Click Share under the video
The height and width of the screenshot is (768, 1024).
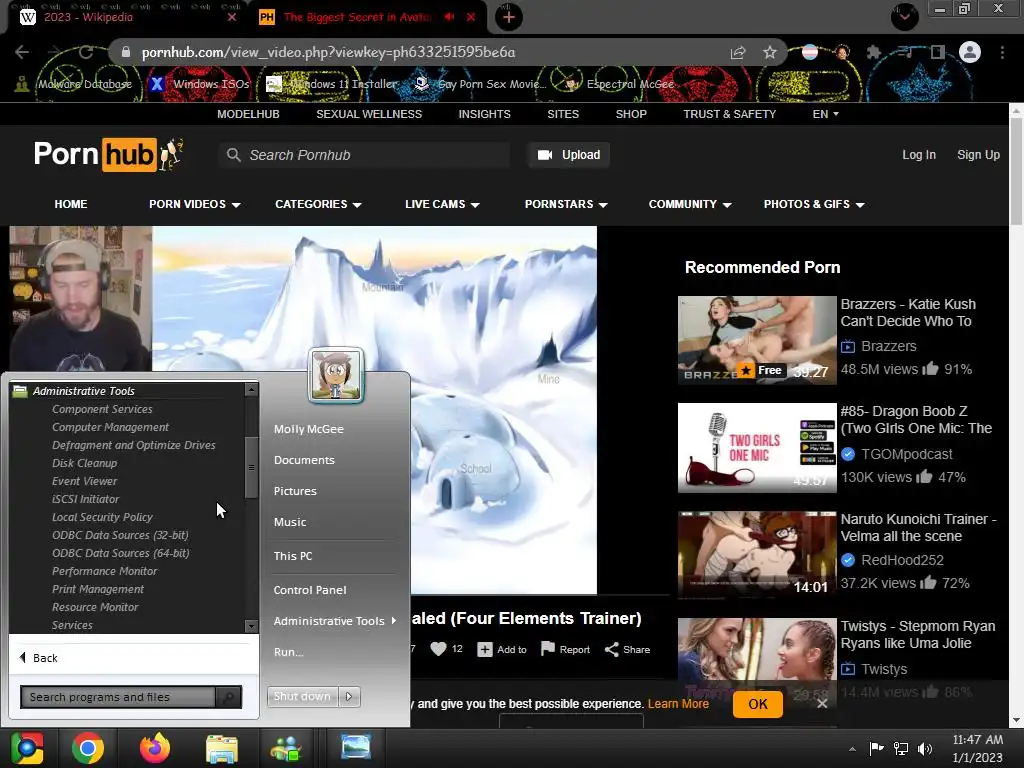(x=628, y=649)
